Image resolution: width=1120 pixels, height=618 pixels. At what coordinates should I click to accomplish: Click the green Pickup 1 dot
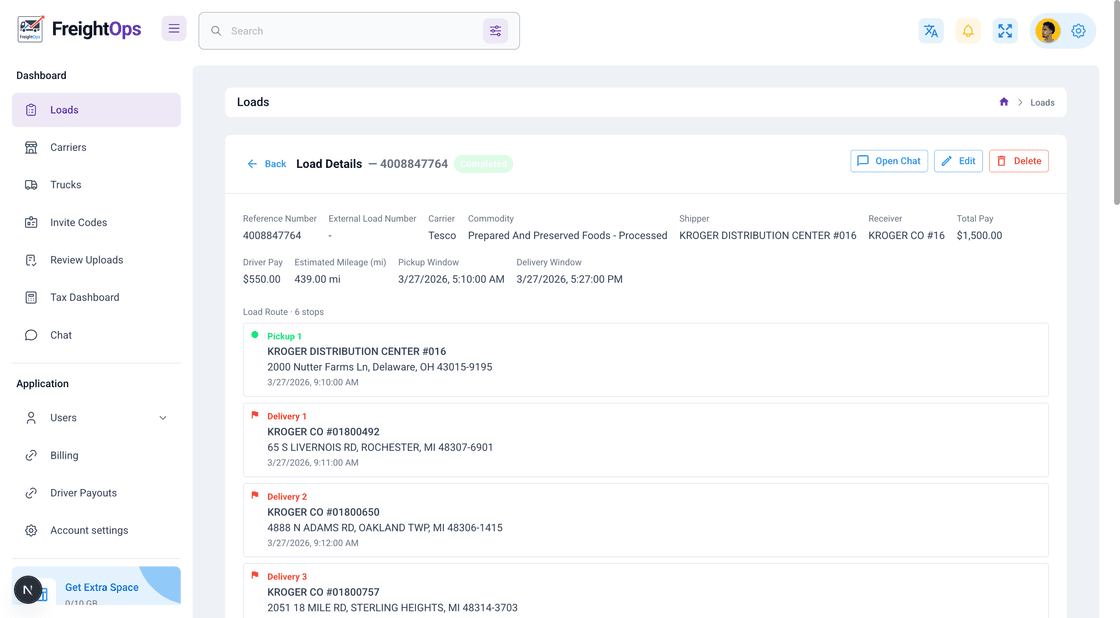[255, 334]
